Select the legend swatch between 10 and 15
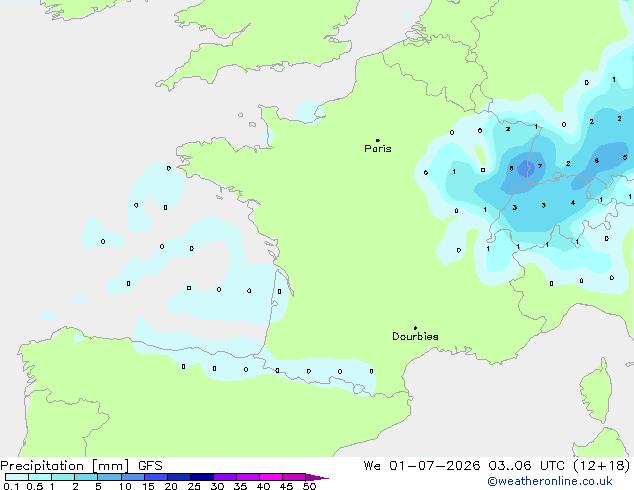Viewport: 634px width, 490px height. (132, 477)
